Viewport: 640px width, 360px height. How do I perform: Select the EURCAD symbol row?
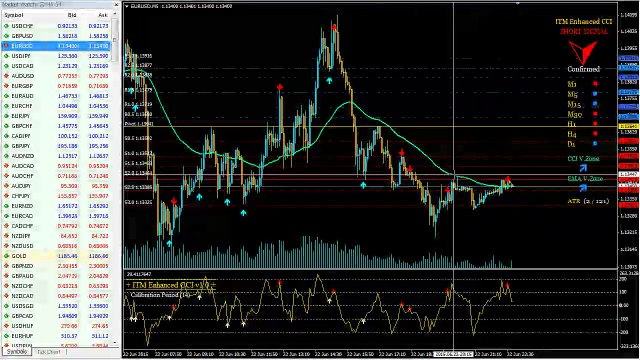(56, 216)
